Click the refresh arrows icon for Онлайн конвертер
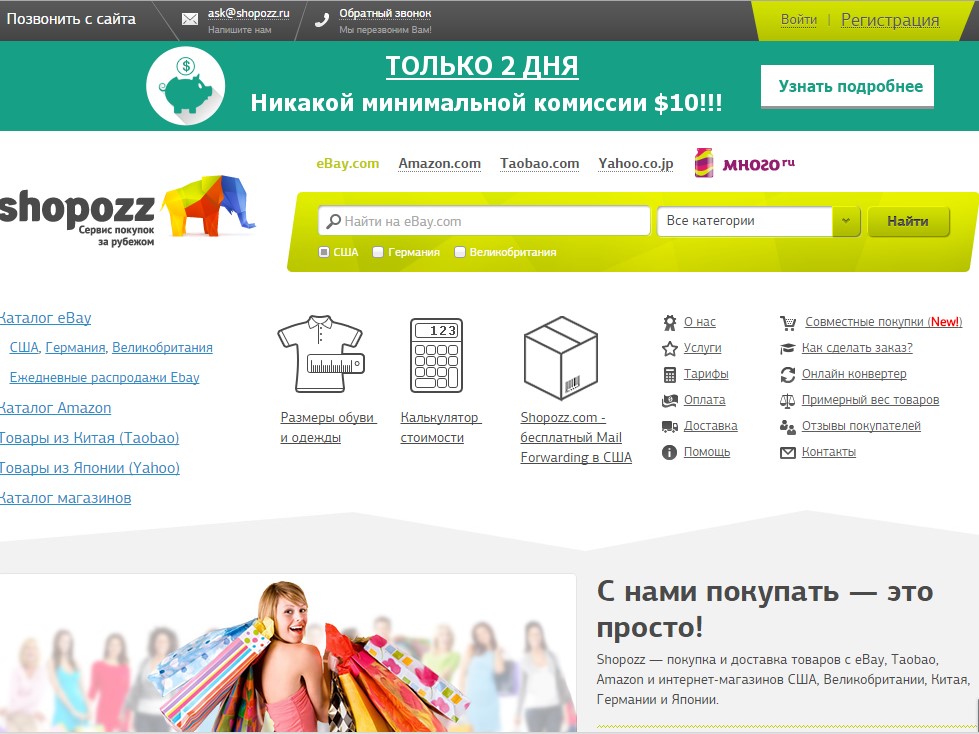The height and width of the screenshot is (734, 979). tap(787, 374)
